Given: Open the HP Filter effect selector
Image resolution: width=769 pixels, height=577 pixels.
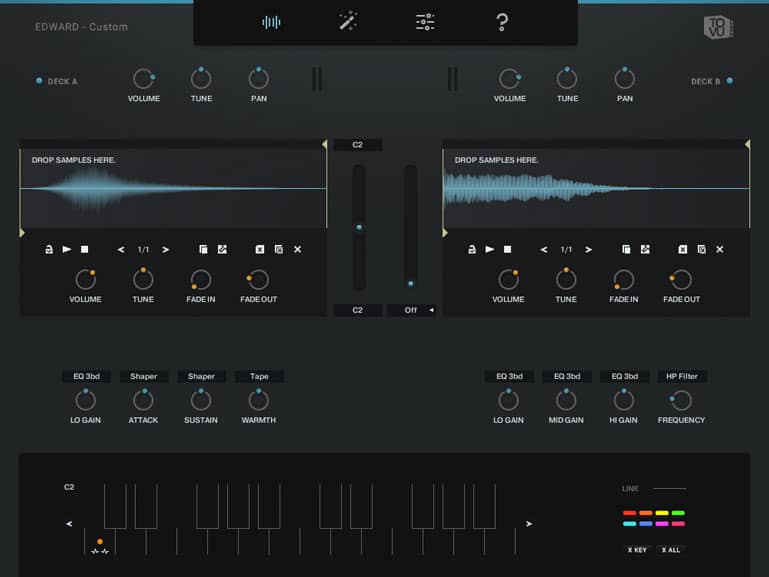Looking at the screenshot, I should pyautogui.click(x=682, y=376).
